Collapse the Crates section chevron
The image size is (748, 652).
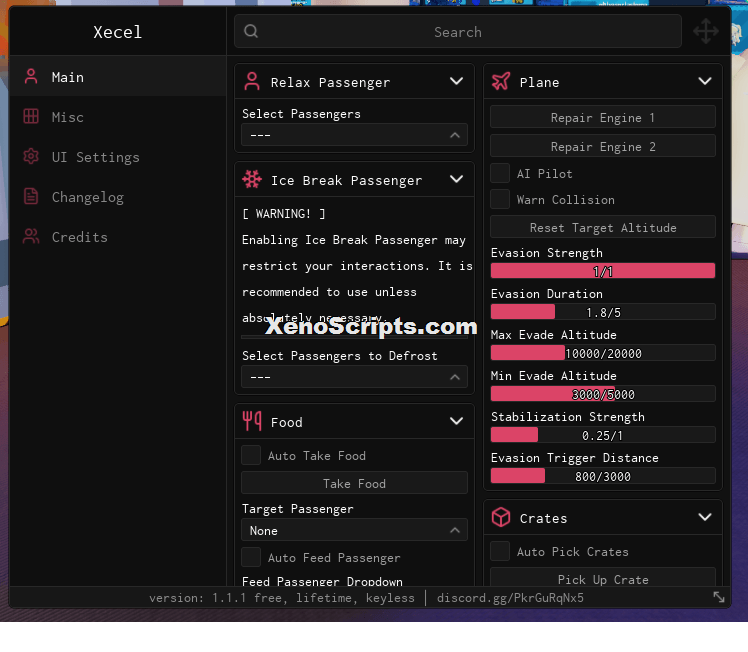705,517
